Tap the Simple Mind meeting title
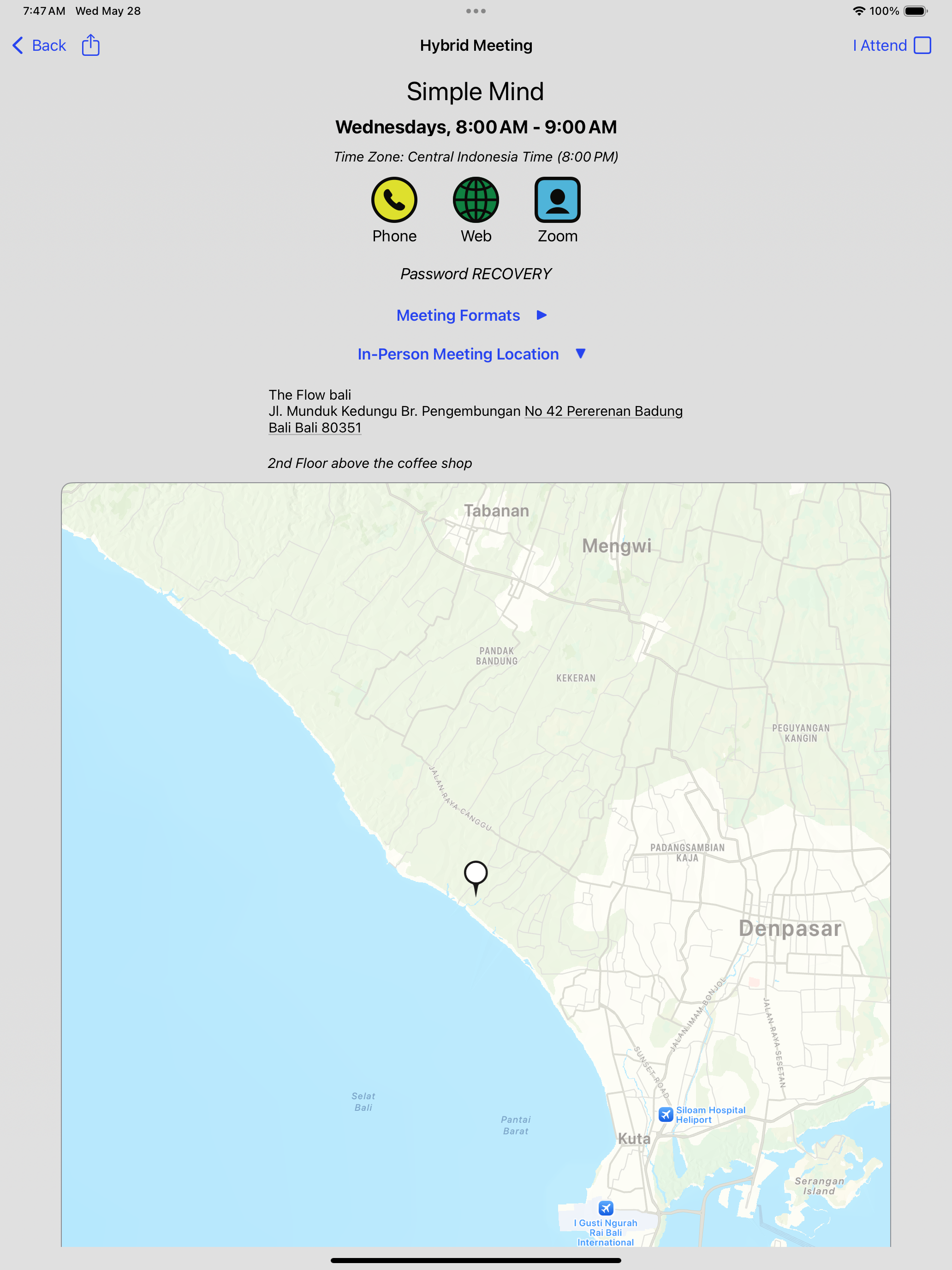952x1270 pixels. tap(475, 91)
